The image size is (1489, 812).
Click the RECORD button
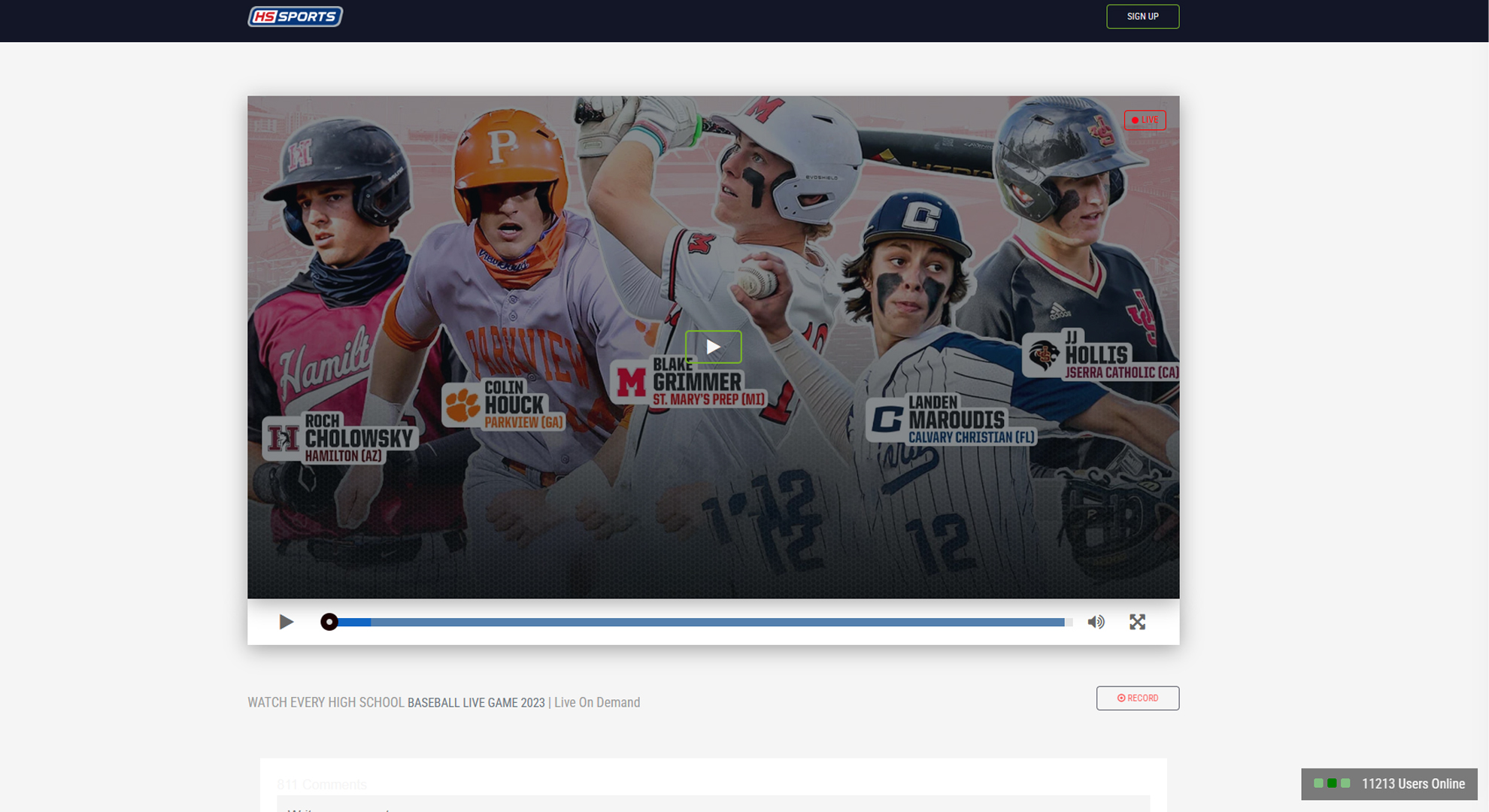[x=1137, y=698]
